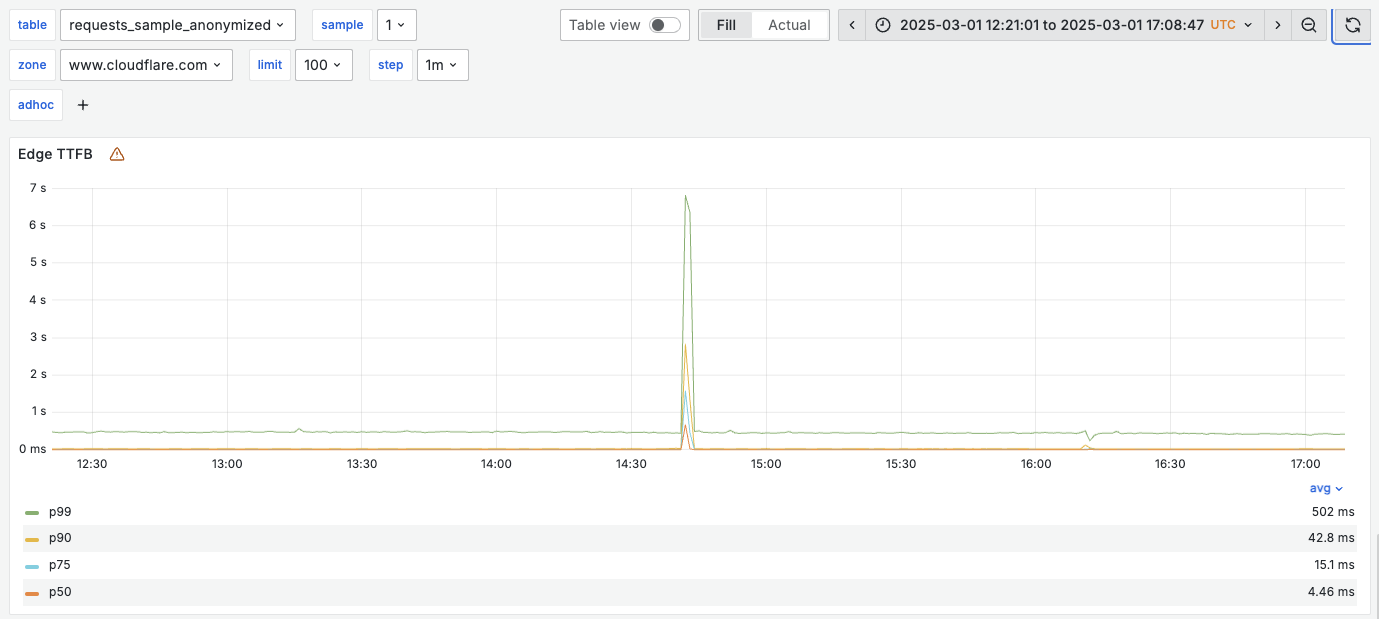Select the Fill display option
This screenshot has height=619, width=1379.
click(726, 25)
